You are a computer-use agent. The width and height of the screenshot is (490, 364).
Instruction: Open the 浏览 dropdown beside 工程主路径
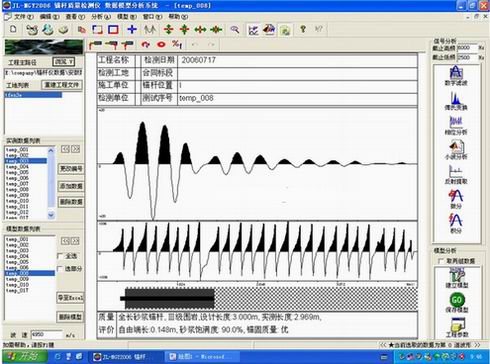64,62
